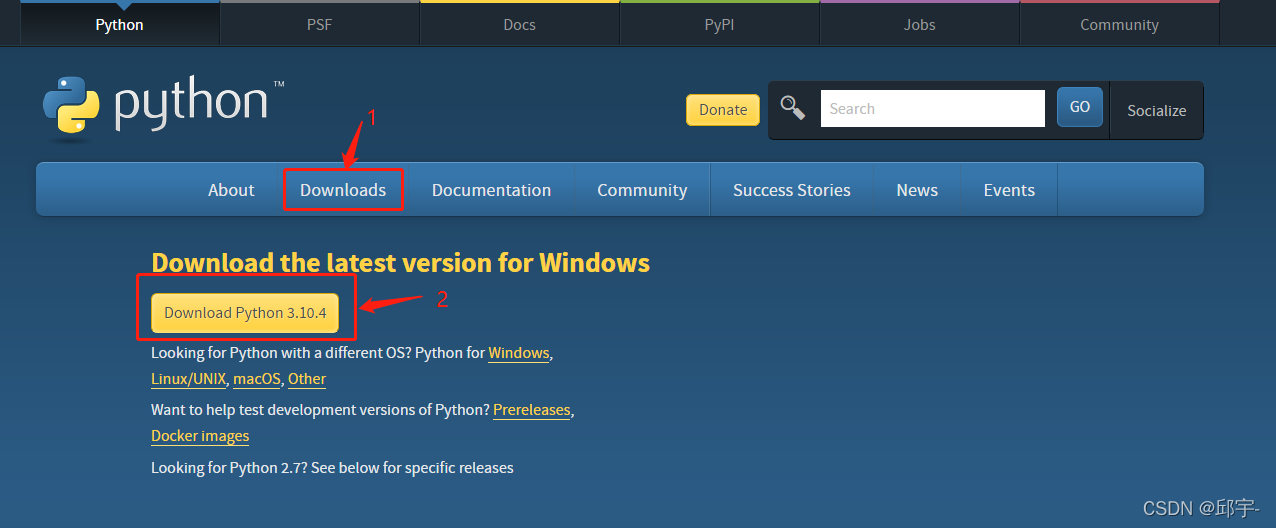
Task: Open Community in the main navigation bar
Action: (x=642, y=190)
